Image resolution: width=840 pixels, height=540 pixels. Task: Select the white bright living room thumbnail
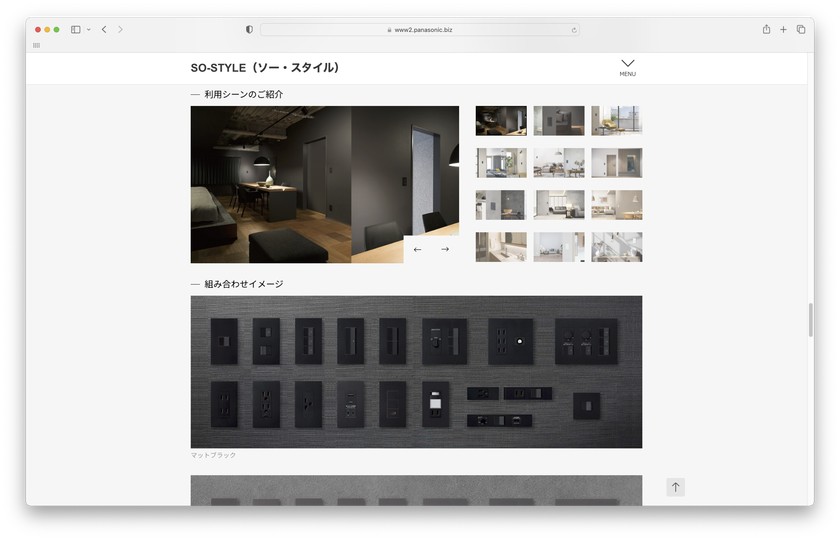click(x=559, y=247)
